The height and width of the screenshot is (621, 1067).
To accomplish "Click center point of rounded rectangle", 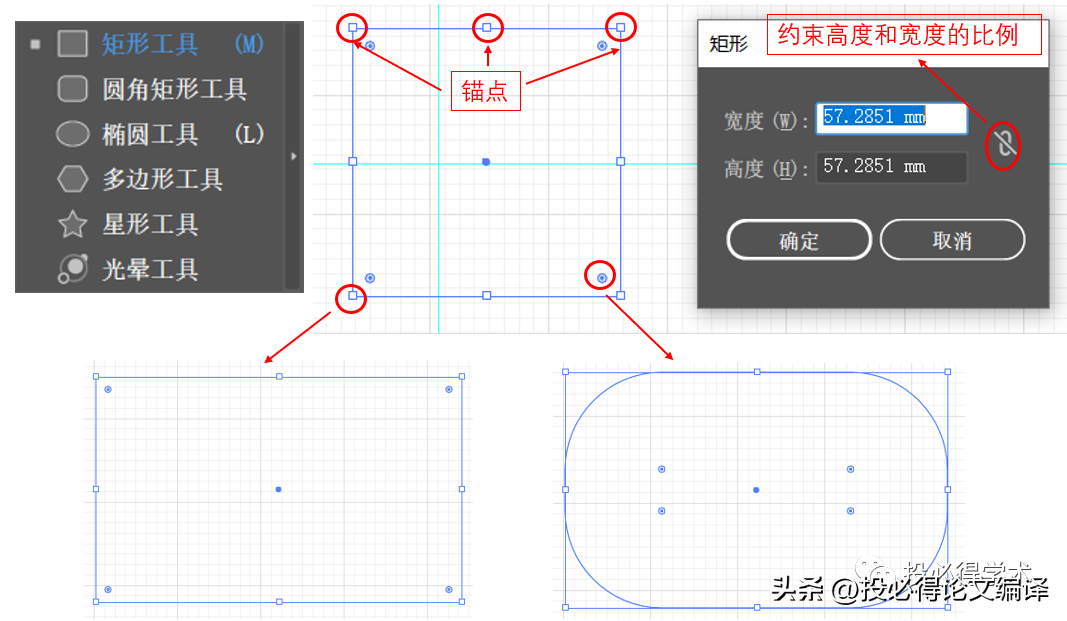I will click(756, 490).
